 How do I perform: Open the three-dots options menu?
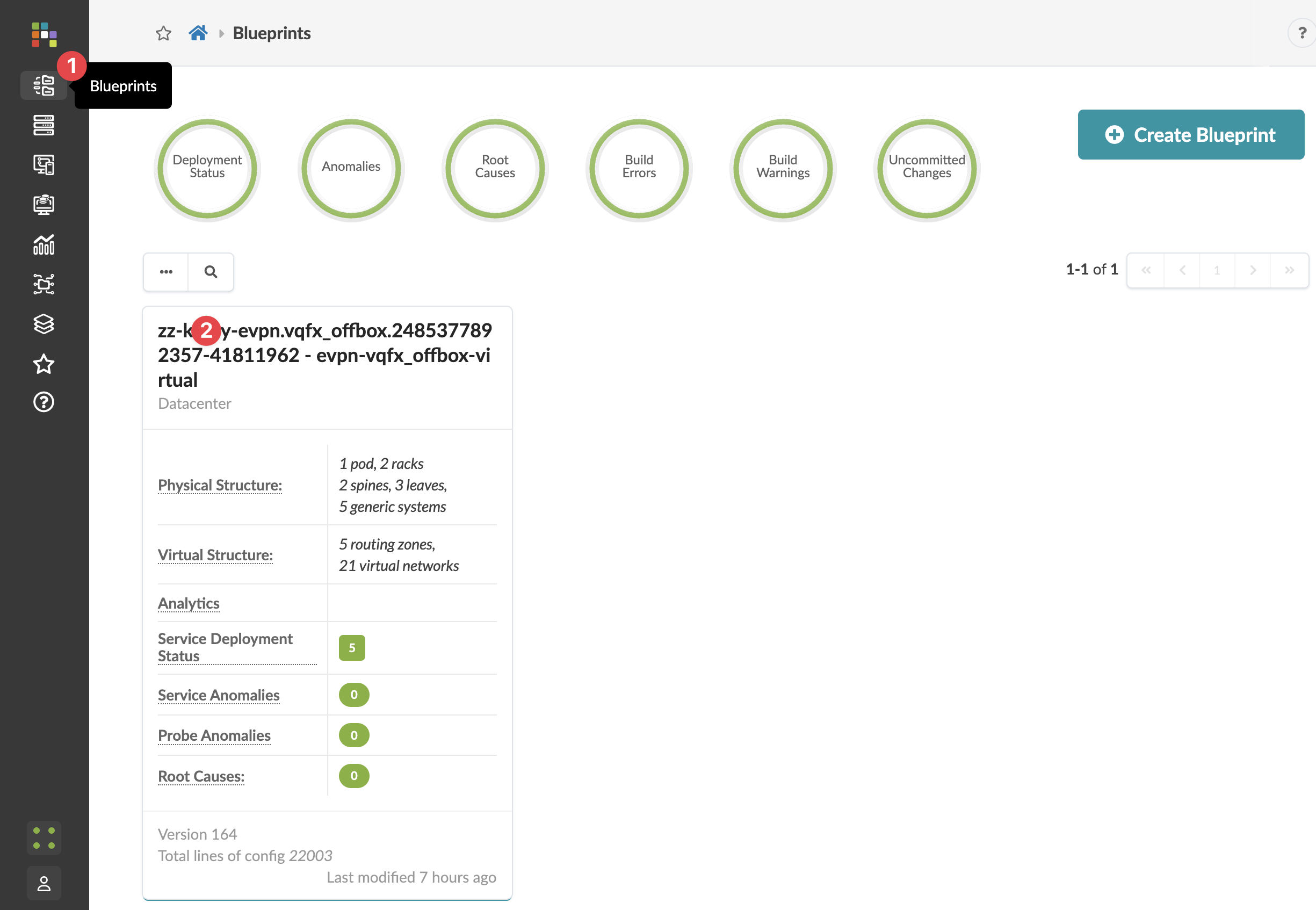coord(166,272)
